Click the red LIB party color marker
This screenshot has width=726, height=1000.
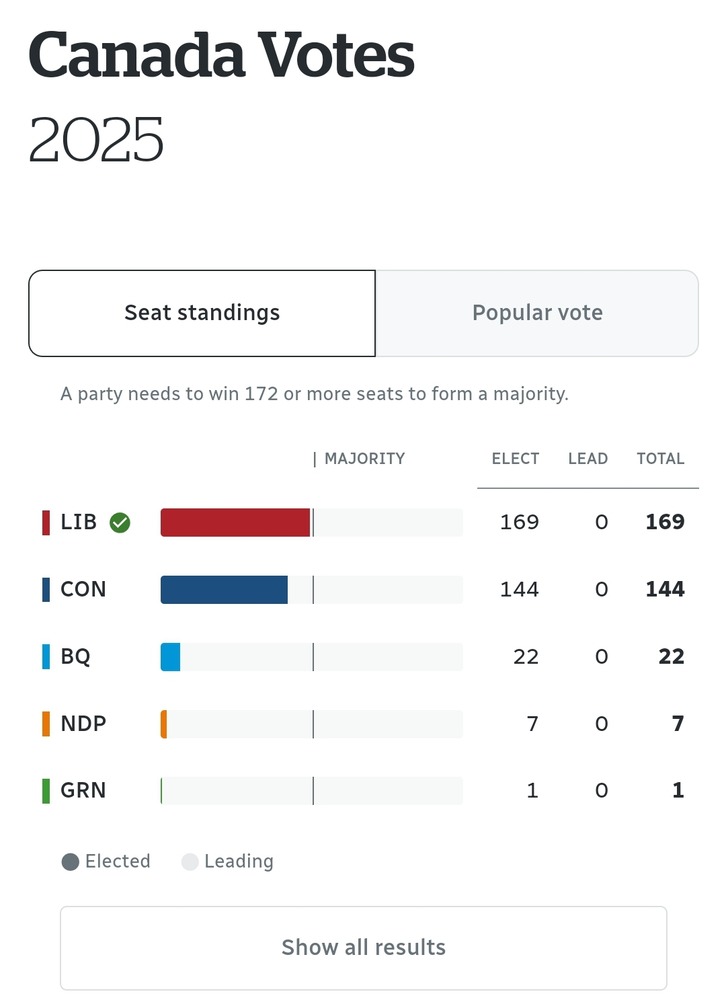tap(46, 522)
